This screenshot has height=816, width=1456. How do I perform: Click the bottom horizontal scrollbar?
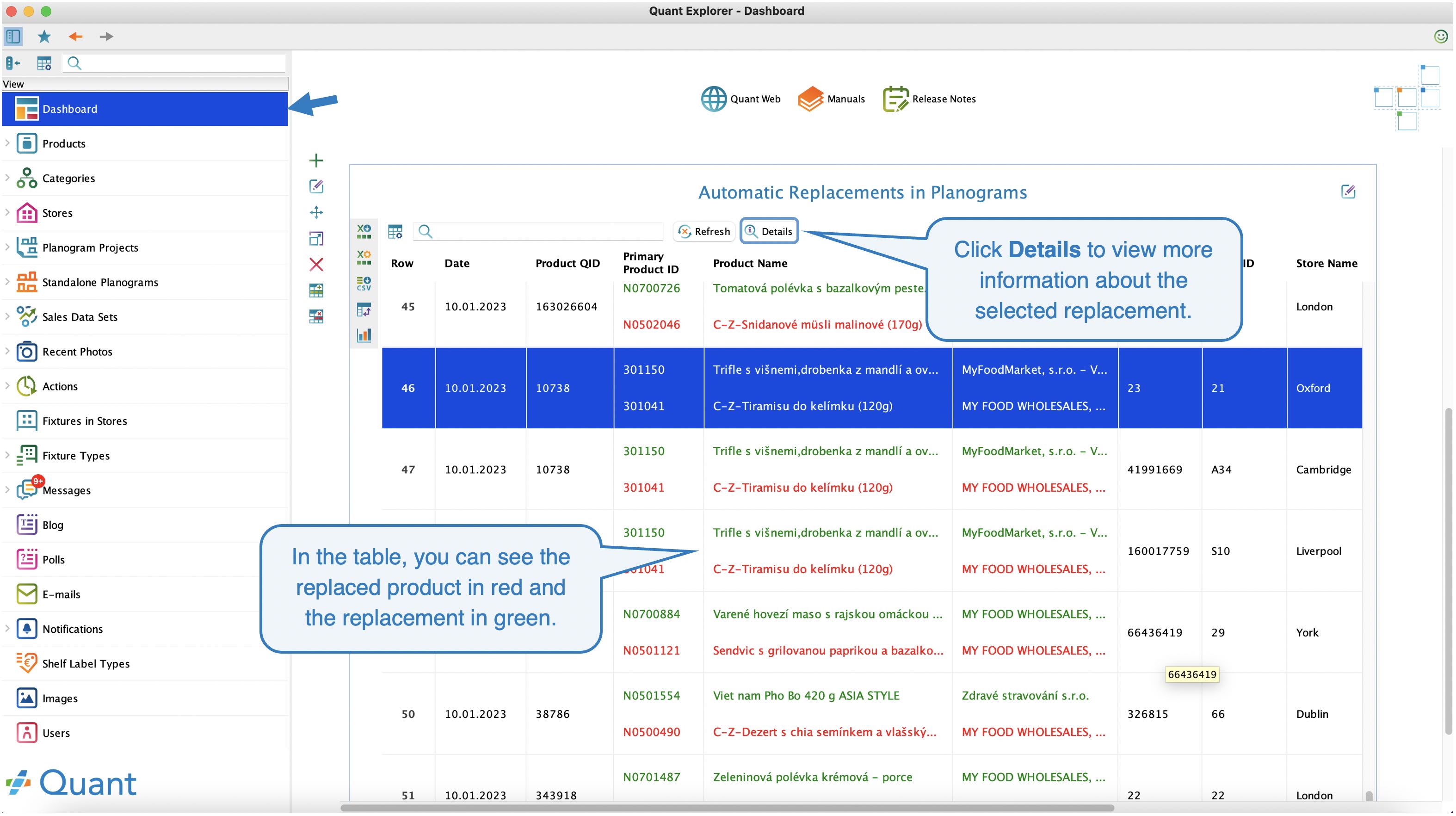728,808
